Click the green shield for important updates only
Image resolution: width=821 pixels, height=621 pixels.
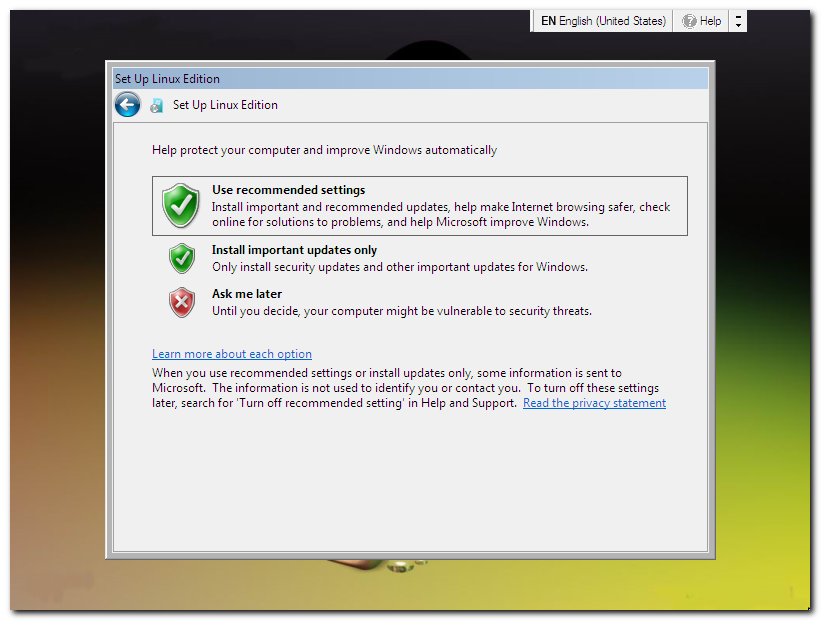[182, 258]
